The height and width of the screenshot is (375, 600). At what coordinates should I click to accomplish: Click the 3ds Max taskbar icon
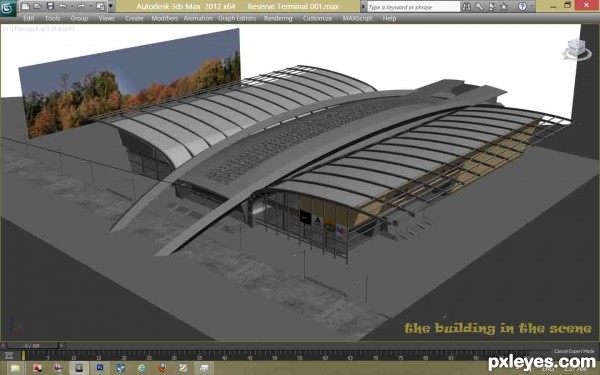79,368
